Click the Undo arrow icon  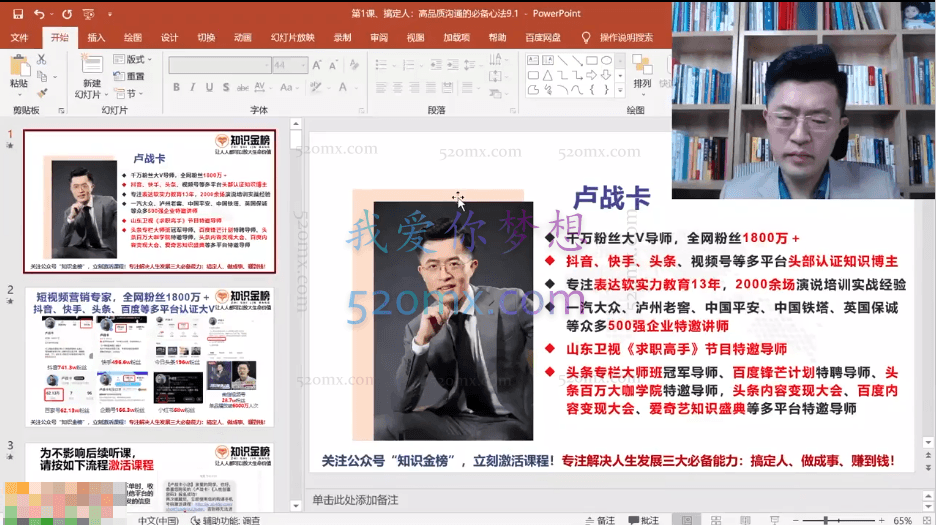(39, 15)
